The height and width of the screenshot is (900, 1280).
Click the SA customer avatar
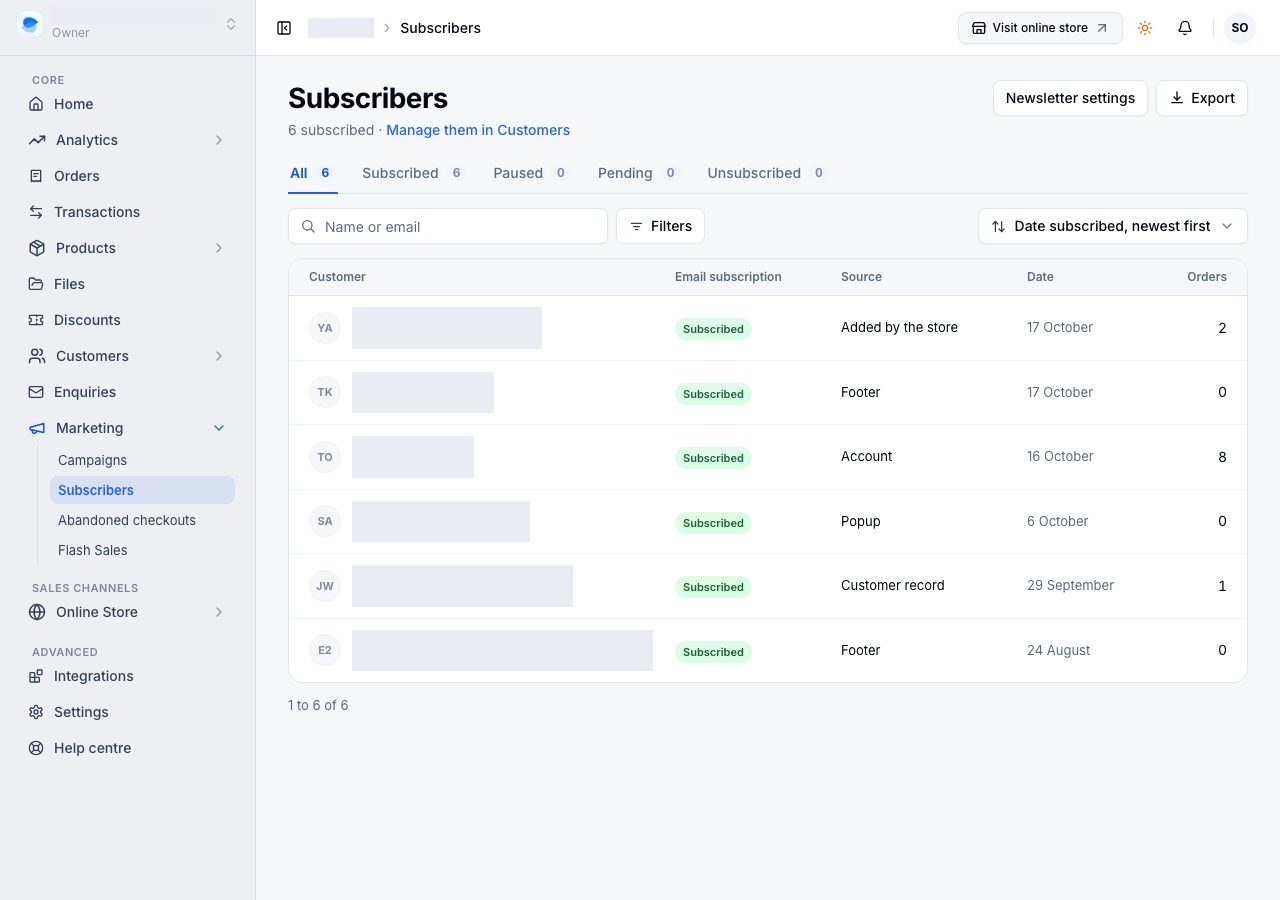pos(325,521)
